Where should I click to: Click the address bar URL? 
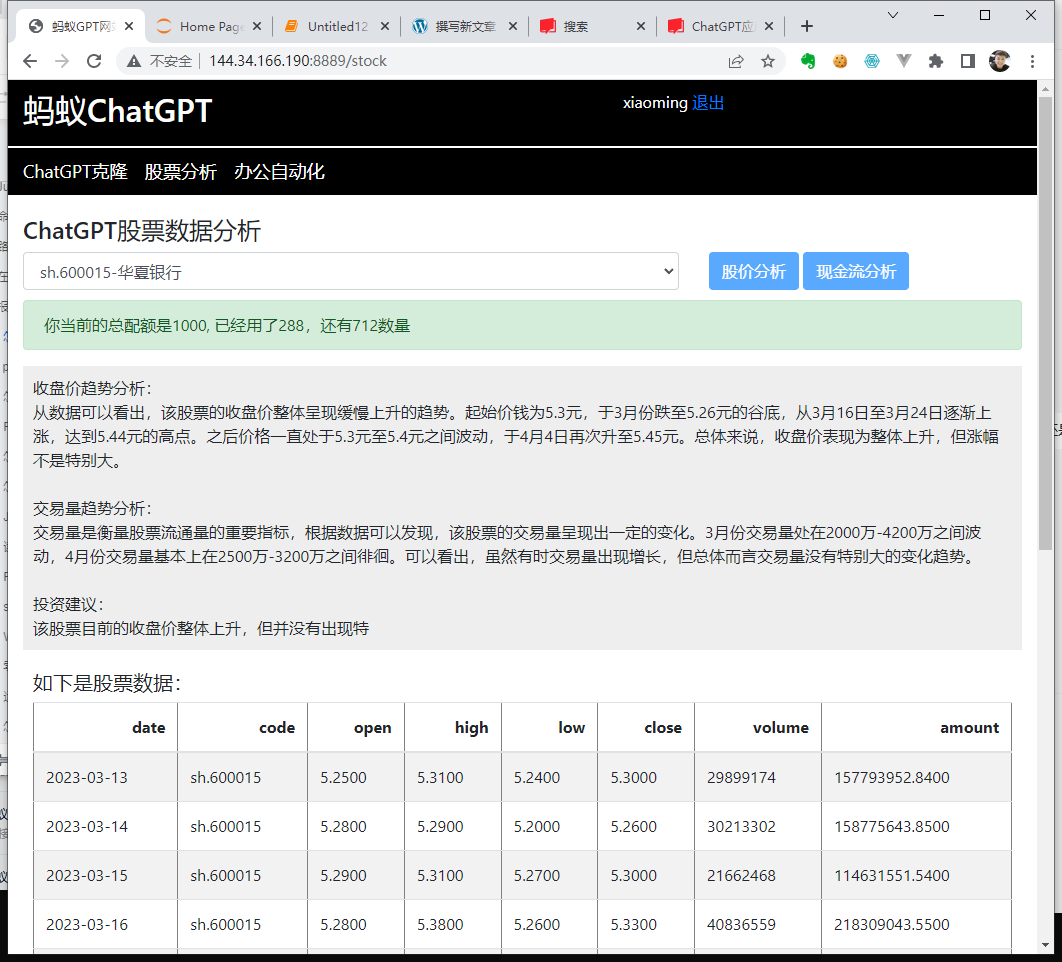click(x=297, y=61)
